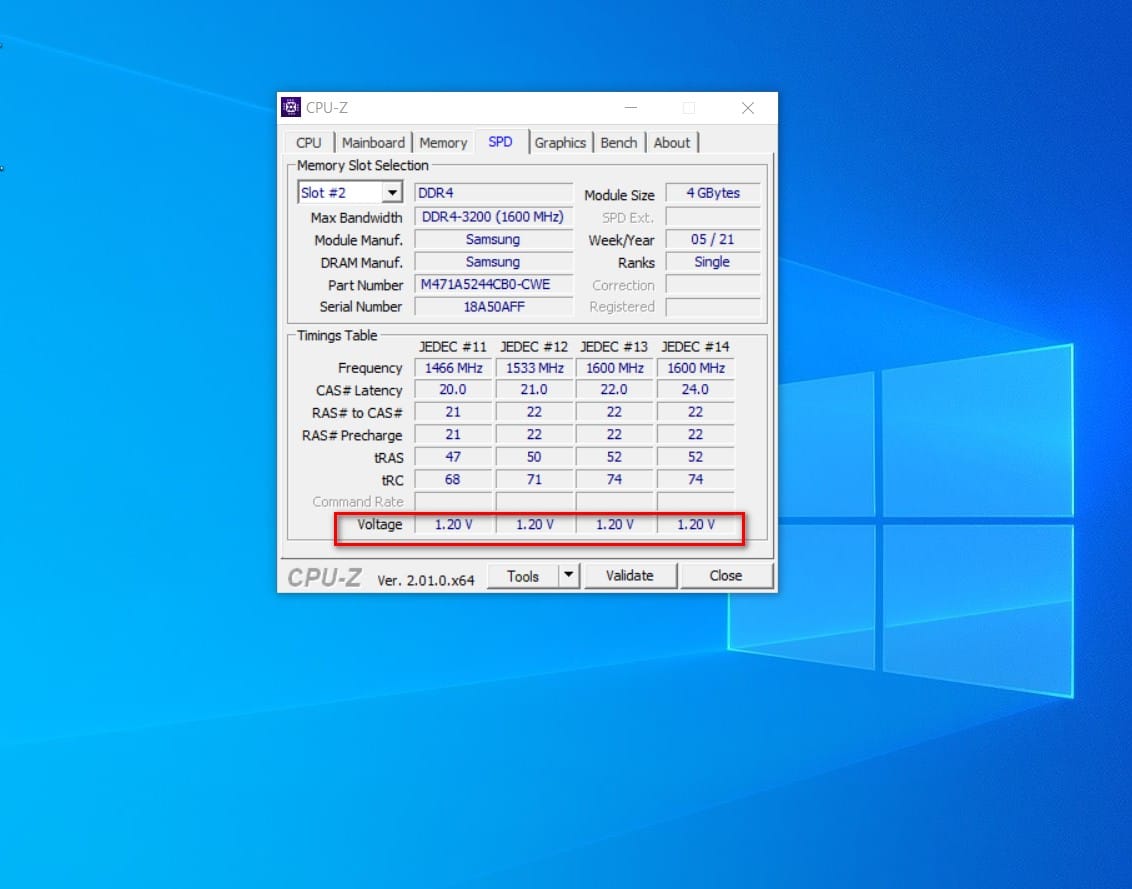
Task: Click the JEDEC #14 column header
Action: [x=695, y=347]
